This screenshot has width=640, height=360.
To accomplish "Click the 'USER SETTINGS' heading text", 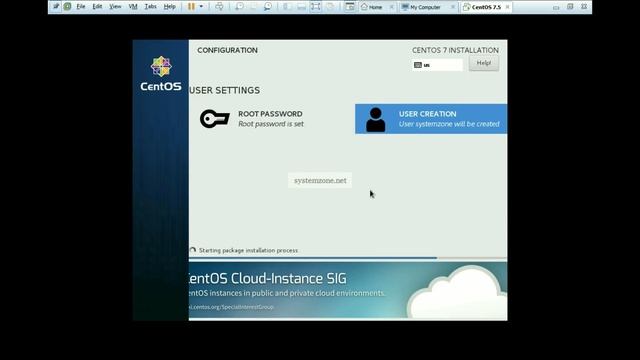I will click(224, 90).
